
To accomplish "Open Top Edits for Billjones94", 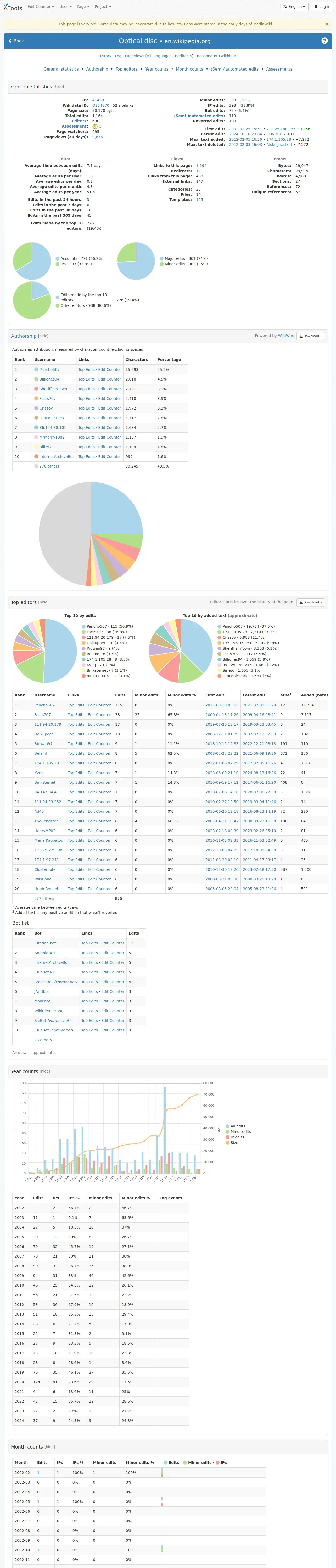I will [x=86, y=379].
